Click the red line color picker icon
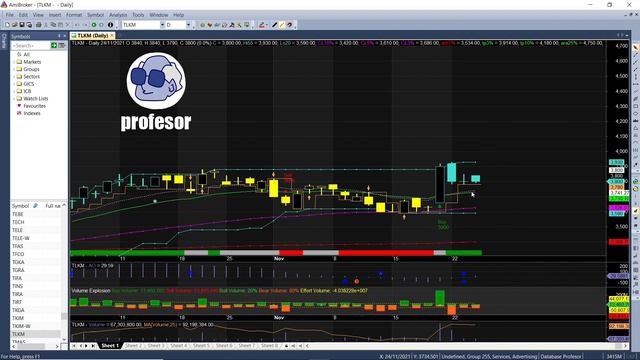Image resolution: width=640 pixels, height=360 pixels. pyautogui.click(x=262, y=25)
